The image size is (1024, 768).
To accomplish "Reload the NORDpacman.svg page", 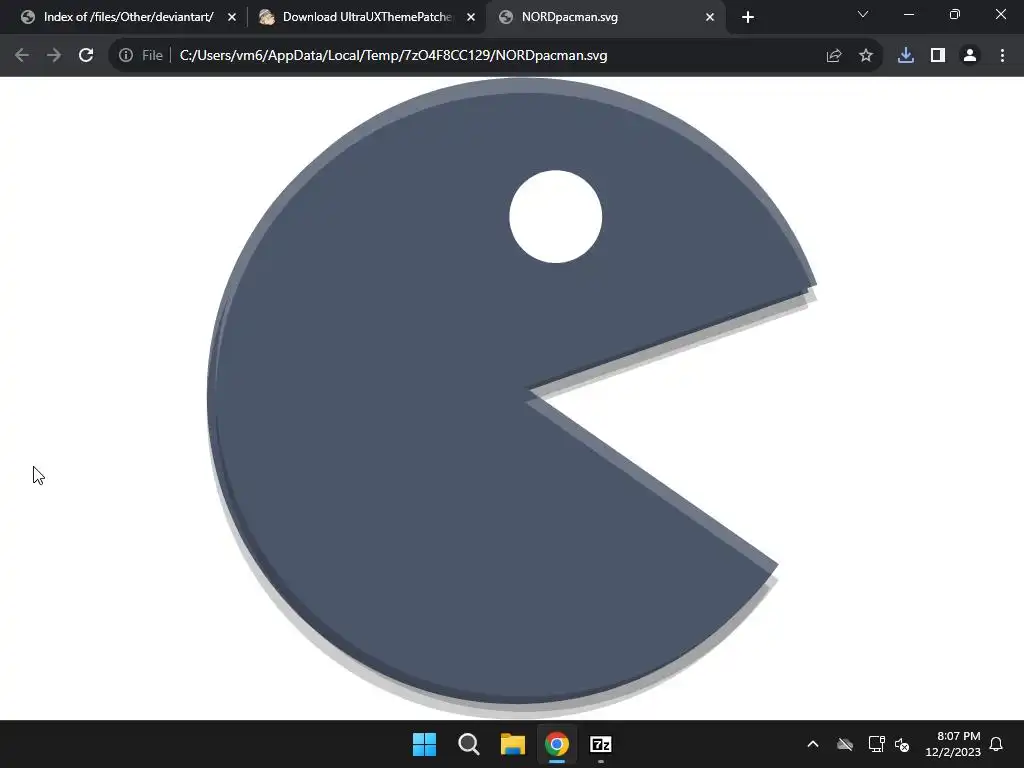I will tap(86, 56).
